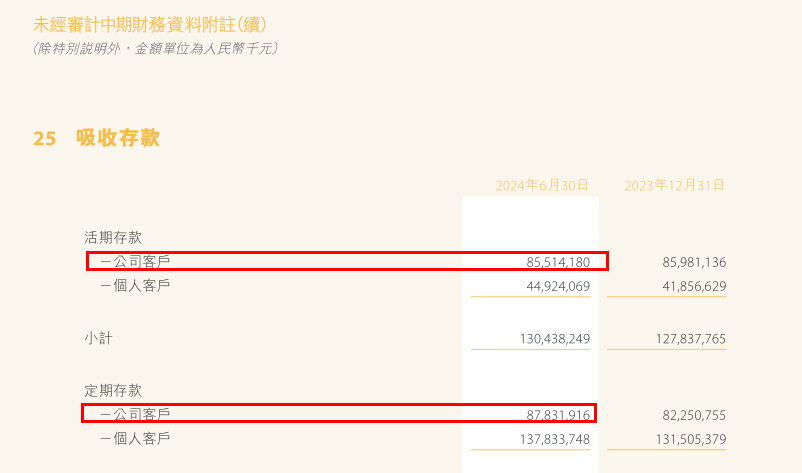Click the subtotal value 130,438,249
Screen dimensions: 802x473
tap(554, 339)
